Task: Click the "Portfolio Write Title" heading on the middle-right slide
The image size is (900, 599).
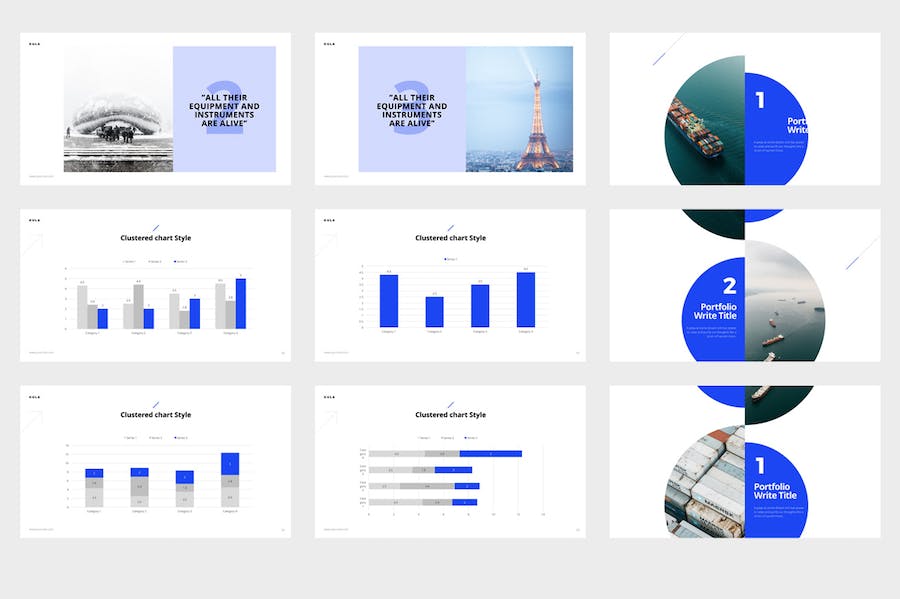Action: pos(718,311)
